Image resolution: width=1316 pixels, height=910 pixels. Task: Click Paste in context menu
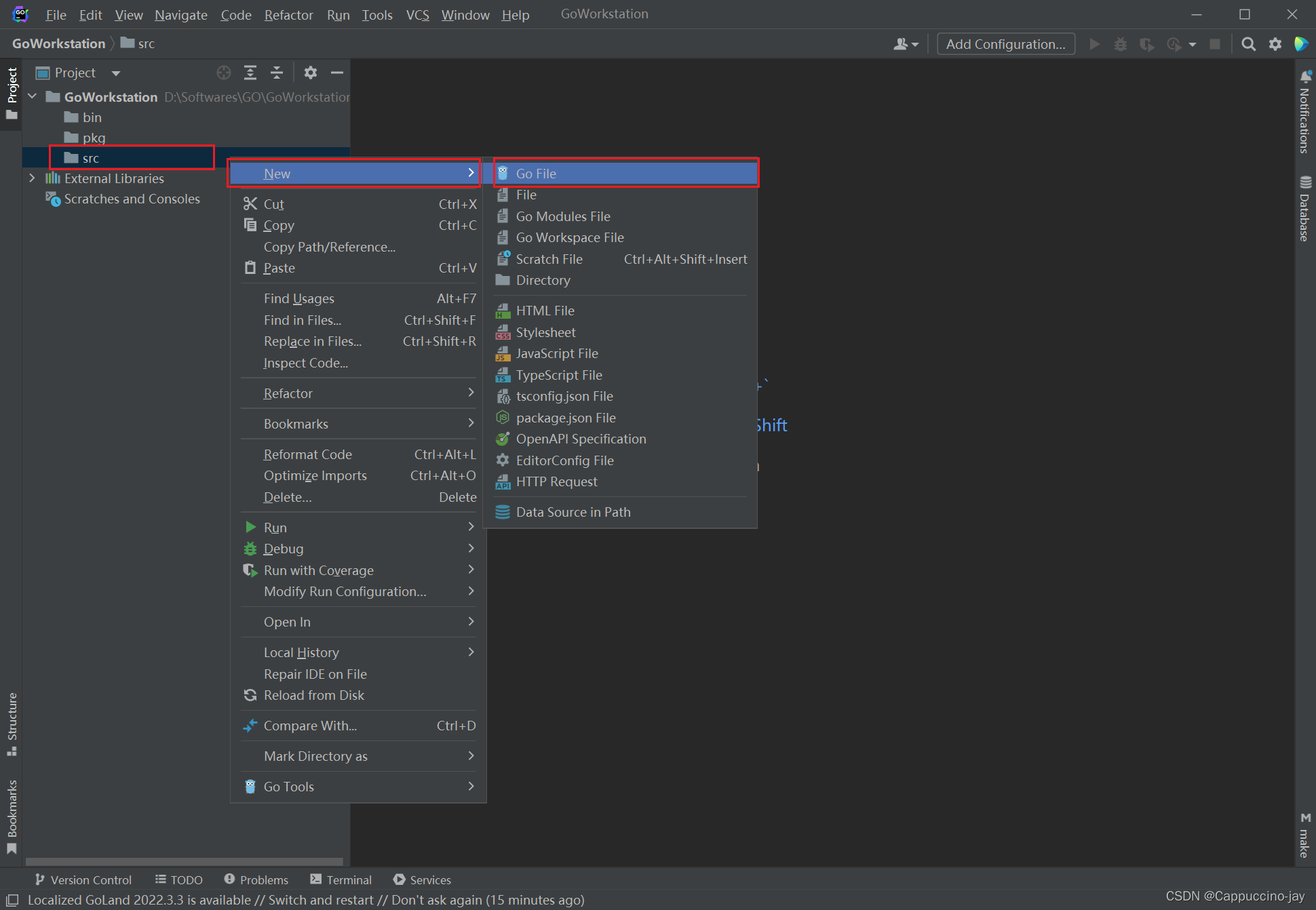[x=359, y=268]
